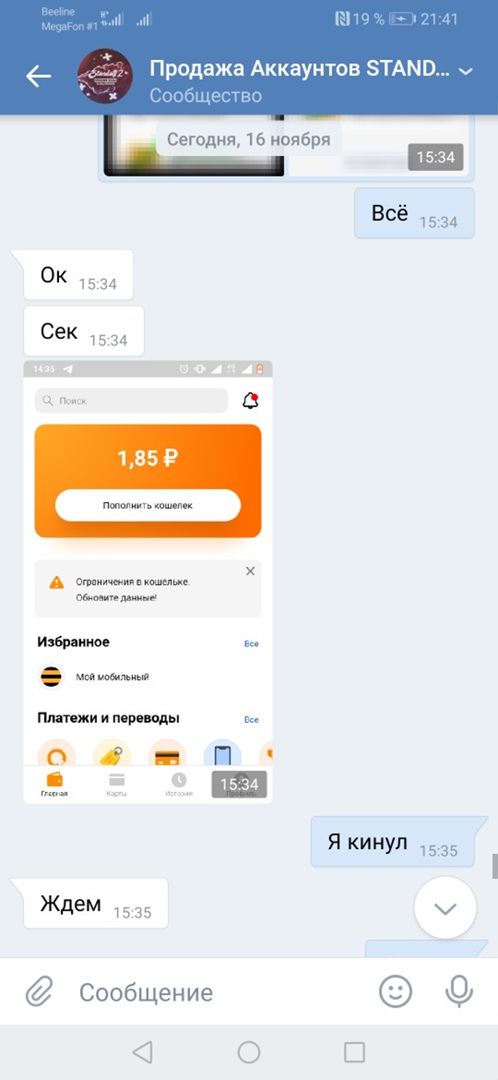Open the wallet screenshot image message
Screen dimensions: 498x1080
click(x=148, y=581)
